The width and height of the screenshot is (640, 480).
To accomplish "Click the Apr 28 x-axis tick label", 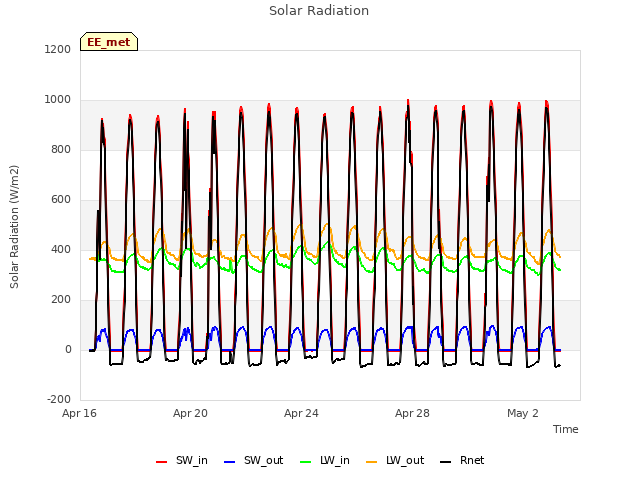I will coord(412,413).
